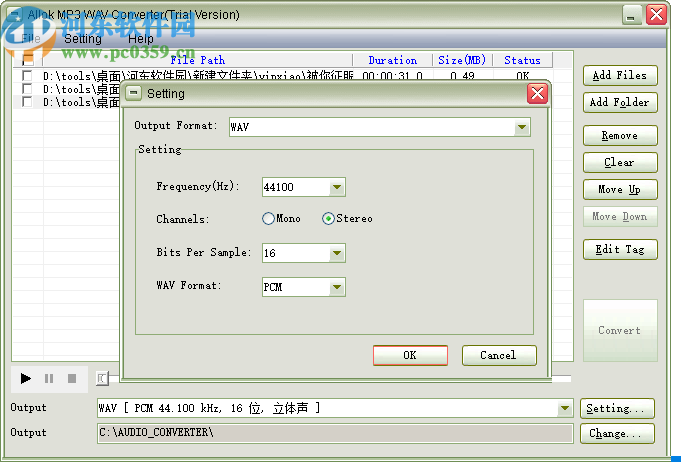
Task: Open the main Output format profile dropdown
Action: [565, 408]
